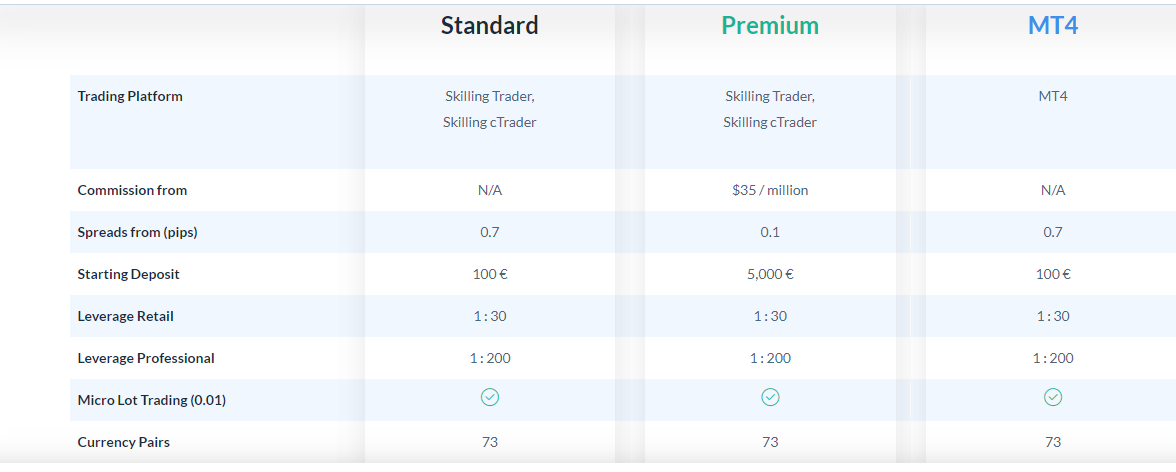Click the Micro Lot Trading (0.01) label
The width and height of the screenshot is (1176, 472).
pos(152,401)
